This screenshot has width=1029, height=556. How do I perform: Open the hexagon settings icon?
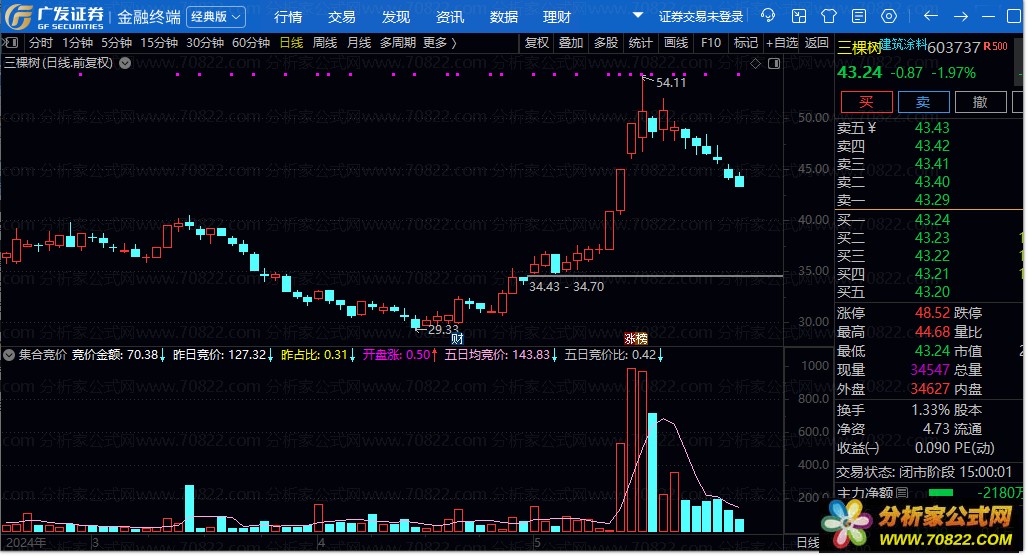click(889, 16)
